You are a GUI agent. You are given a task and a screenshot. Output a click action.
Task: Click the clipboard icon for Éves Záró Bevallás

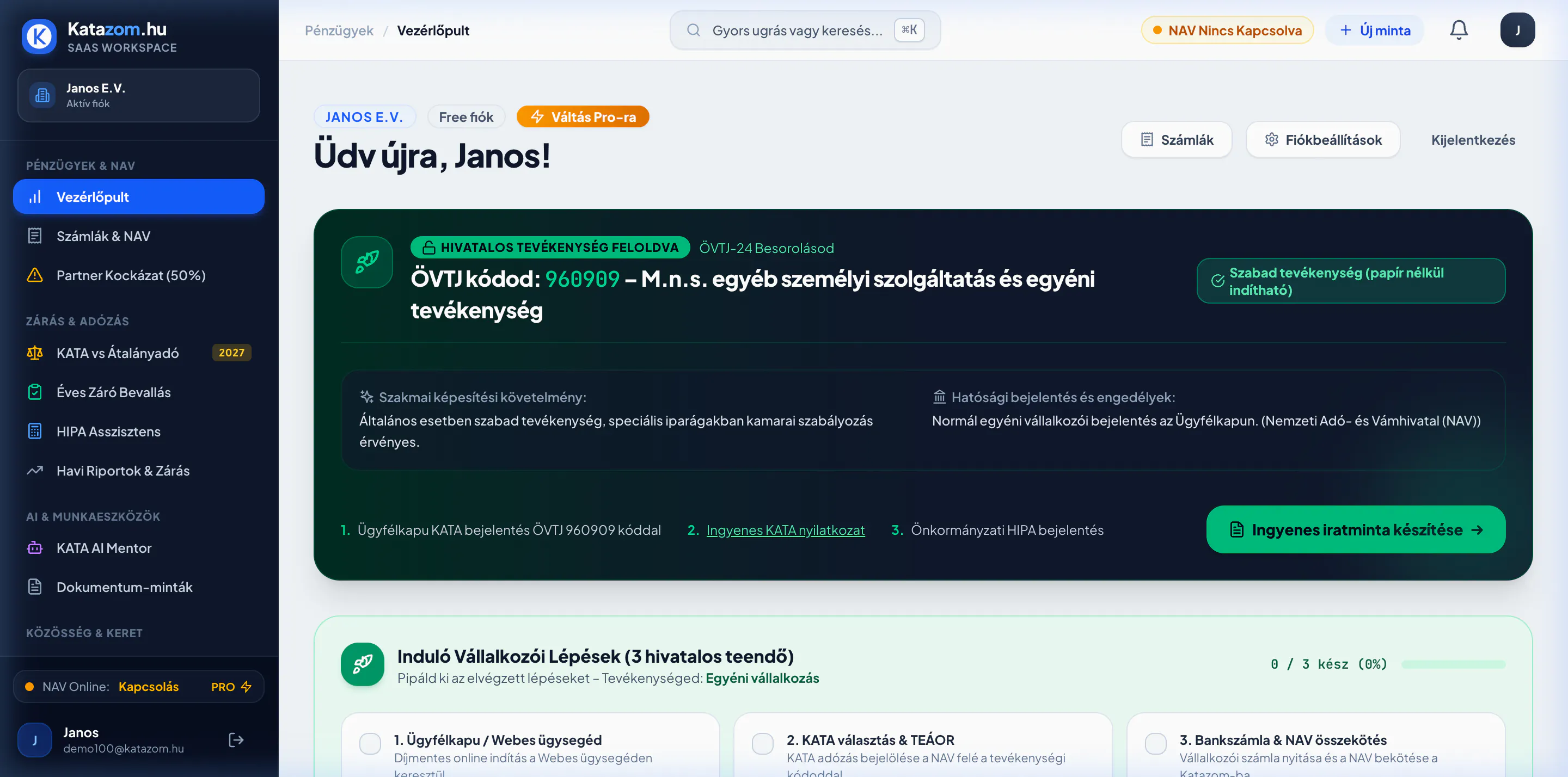[x=35, y=392]
